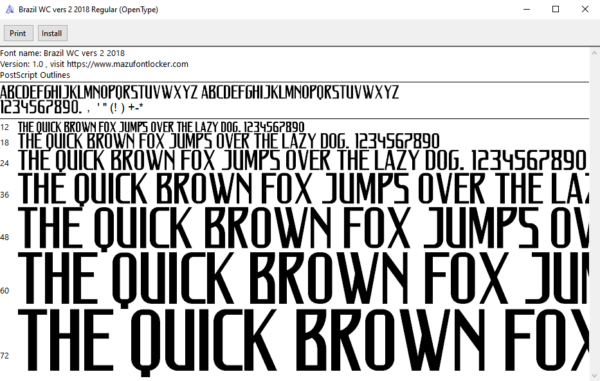Click the 48-point quick brown fox sample

point(303,229)
